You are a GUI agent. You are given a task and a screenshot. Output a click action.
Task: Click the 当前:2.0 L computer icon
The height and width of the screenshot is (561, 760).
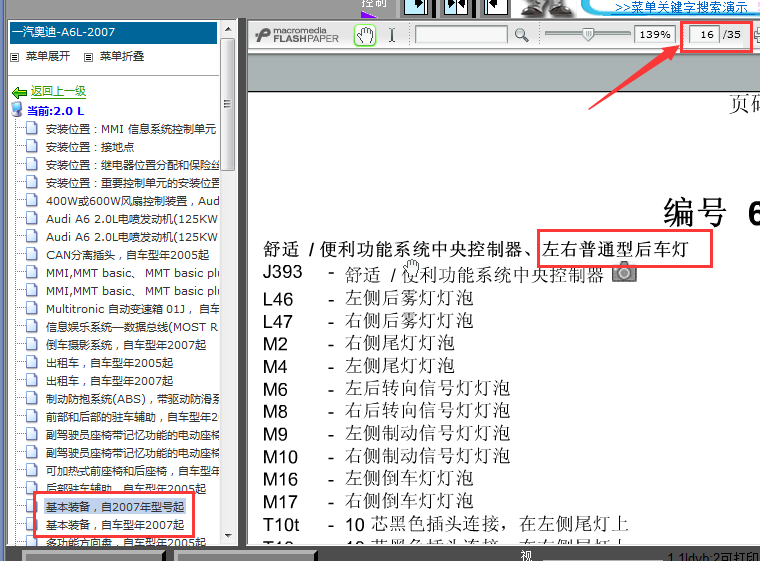pyautogui.click(x=17, y=110)
